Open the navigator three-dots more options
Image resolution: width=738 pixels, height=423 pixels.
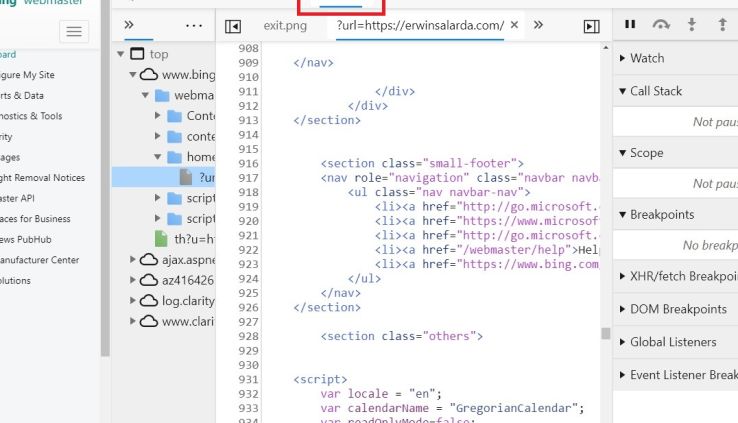point(194,25)
